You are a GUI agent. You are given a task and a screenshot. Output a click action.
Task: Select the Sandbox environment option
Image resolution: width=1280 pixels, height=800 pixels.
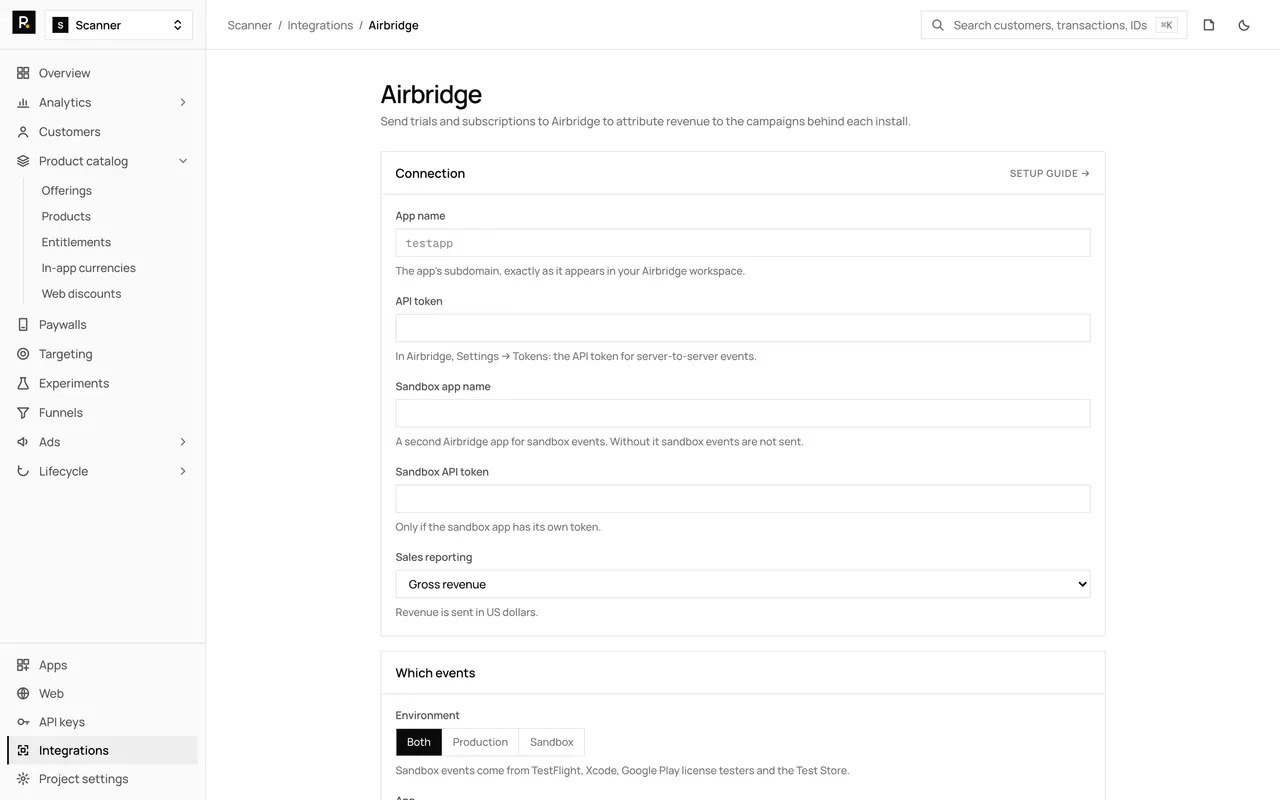(552, 742)
